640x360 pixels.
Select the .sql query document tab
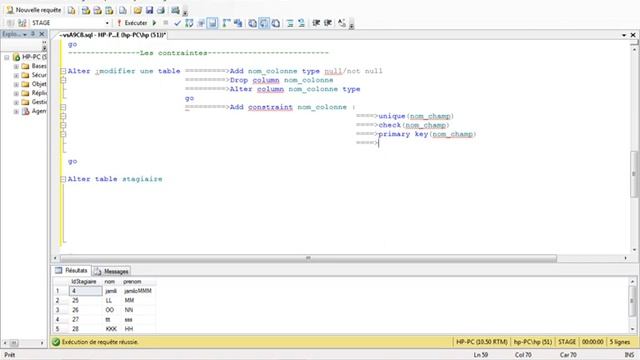point(112,35)
